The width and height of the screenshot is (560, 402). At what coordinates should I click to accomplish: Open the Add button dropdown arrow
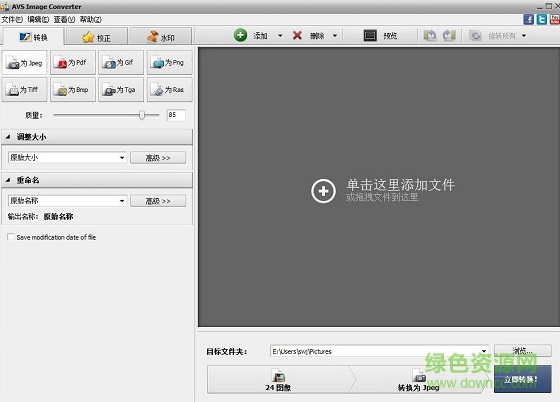[280, 36]
